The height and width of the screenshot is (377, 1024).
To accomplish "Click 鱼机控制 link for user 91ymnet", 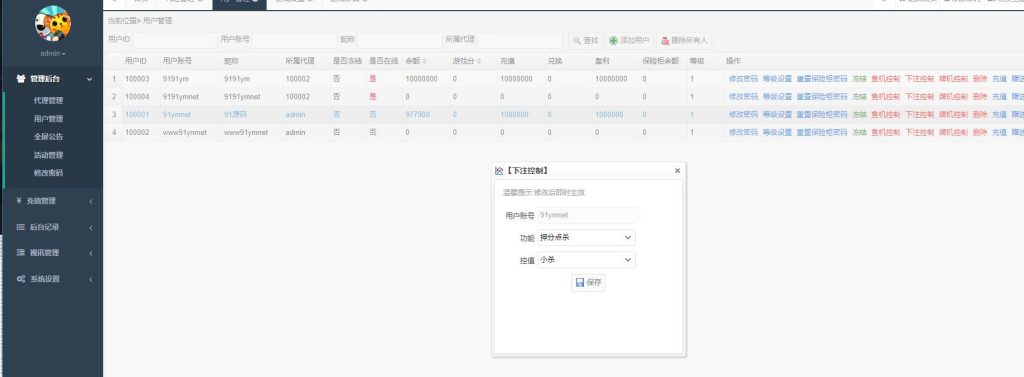I will coord(886,114).
